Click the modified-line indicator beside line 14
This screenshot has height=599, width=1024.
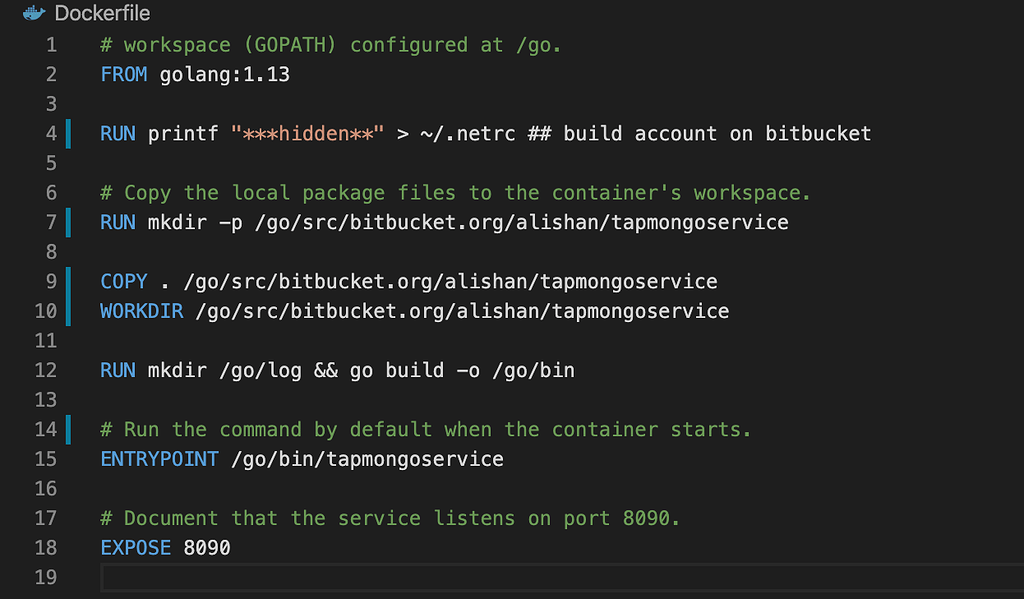tap(68, 429)
